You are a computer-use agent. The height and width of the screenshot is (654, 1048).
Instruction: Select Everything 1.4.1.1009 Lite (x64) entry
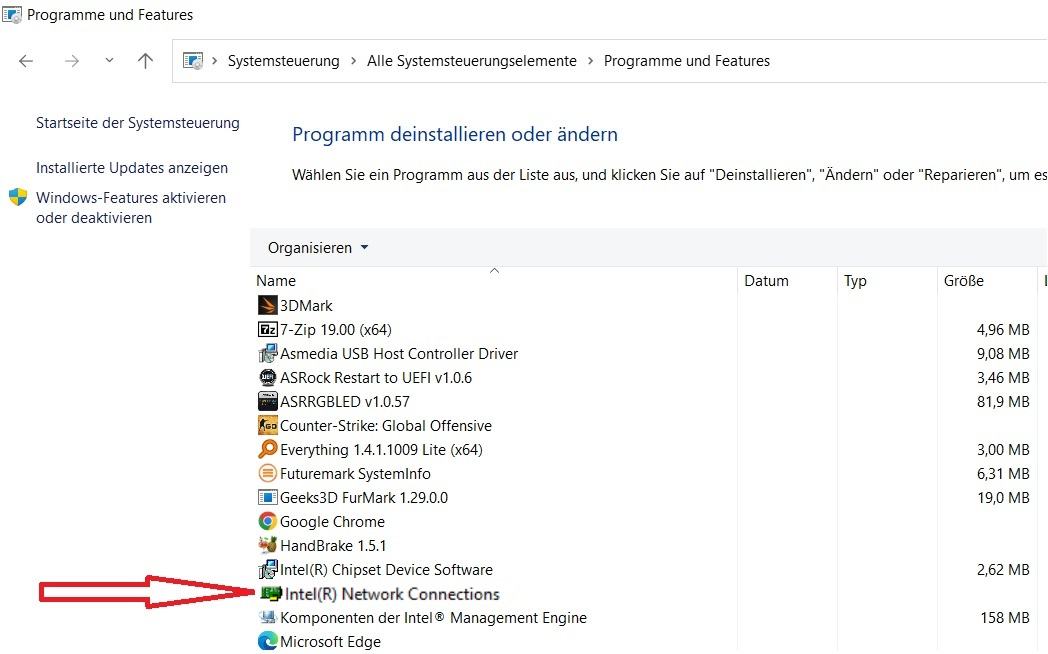coord(381,450)
